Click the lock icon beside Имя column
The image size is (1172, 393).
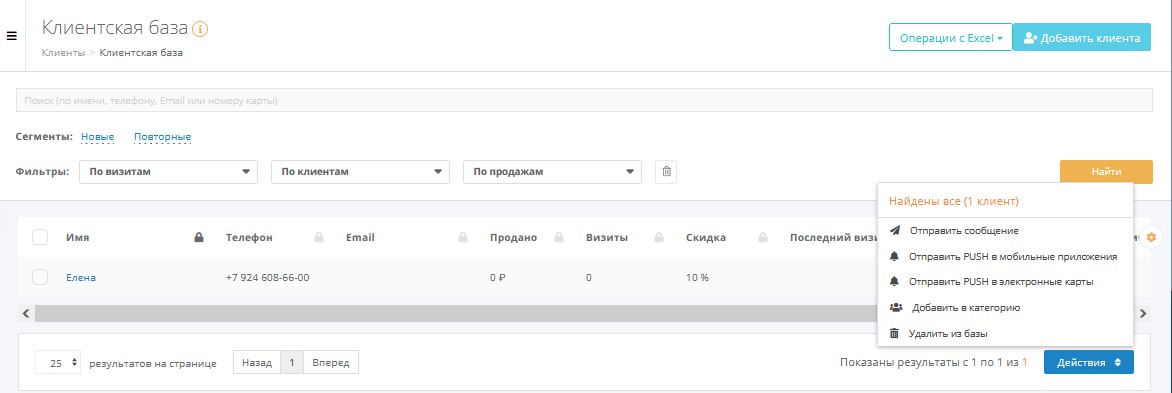point(199,238)
